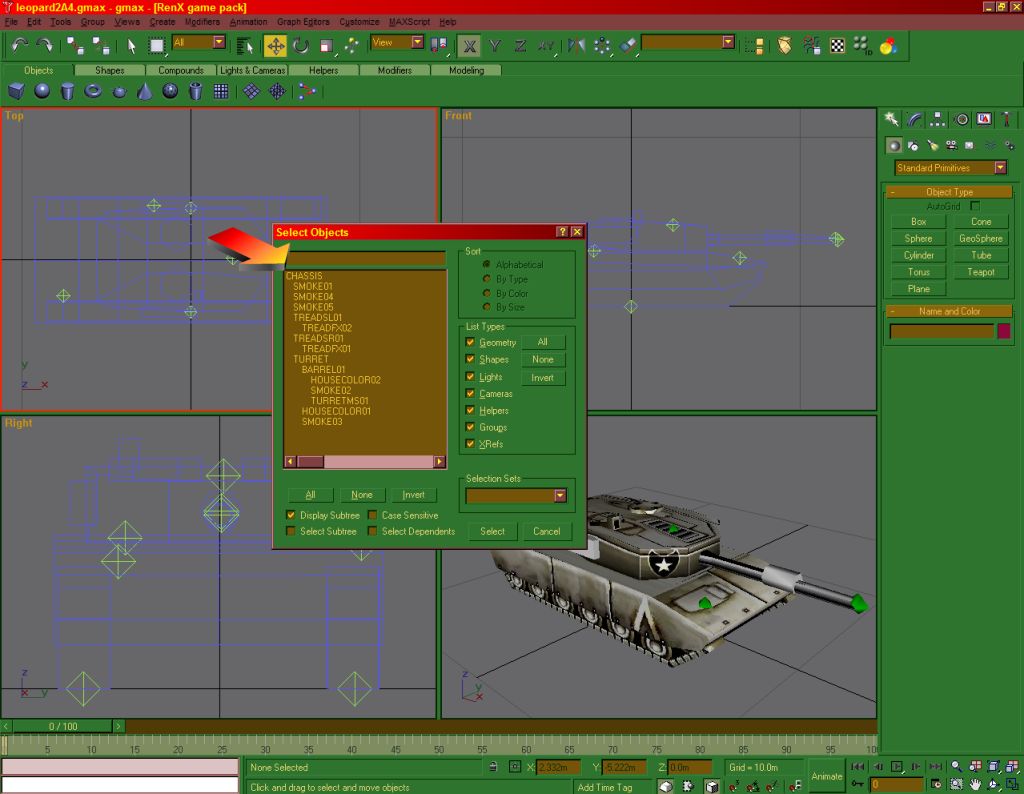The image size is (1024, 794).
Task: Click the Mirror Selected Objects icon
Action: (x=577, y=45)
